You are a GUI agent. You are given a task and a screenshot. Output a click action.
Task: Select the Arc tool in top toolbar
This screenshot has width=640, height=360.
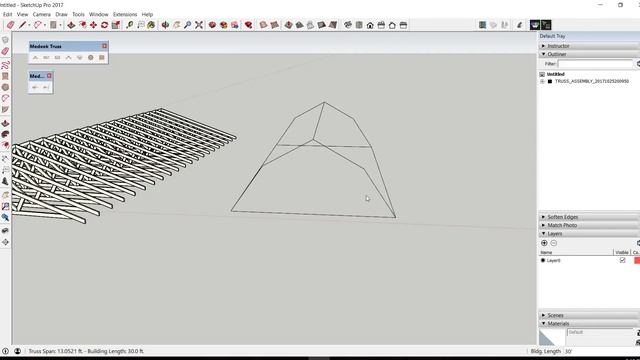coord(38,25)
